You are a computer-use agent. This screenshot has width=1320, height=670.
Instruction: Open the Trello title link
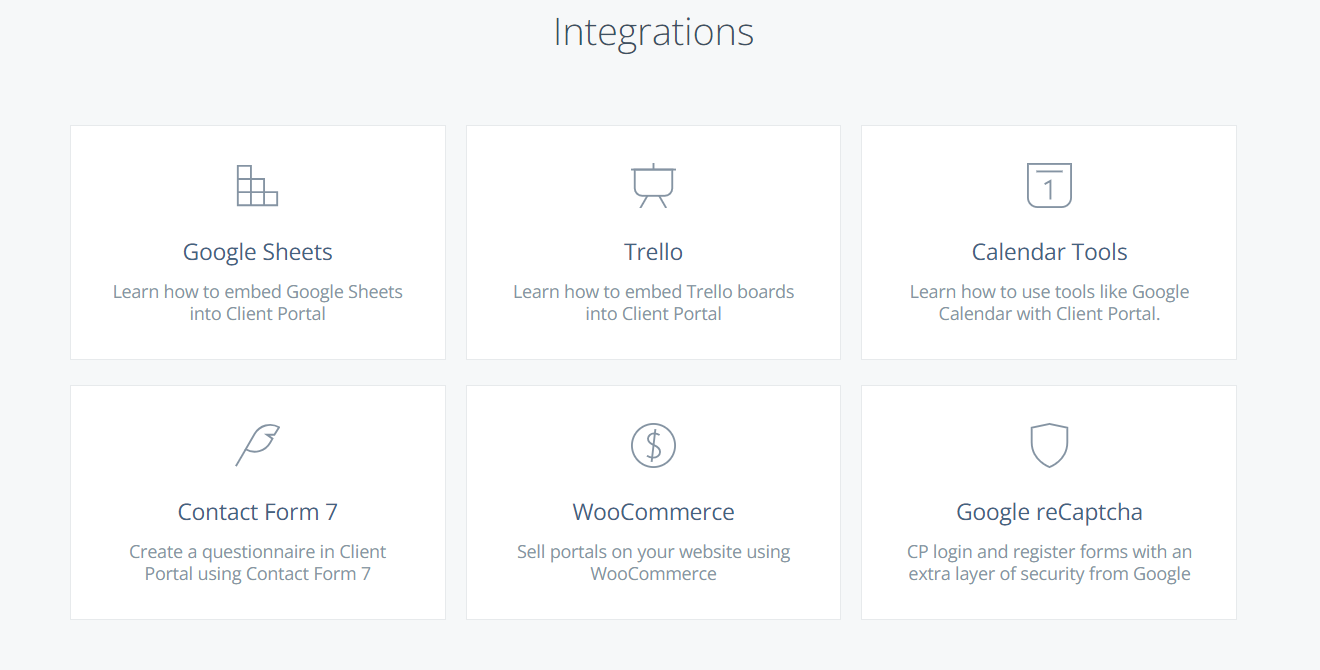pos(653,252)
